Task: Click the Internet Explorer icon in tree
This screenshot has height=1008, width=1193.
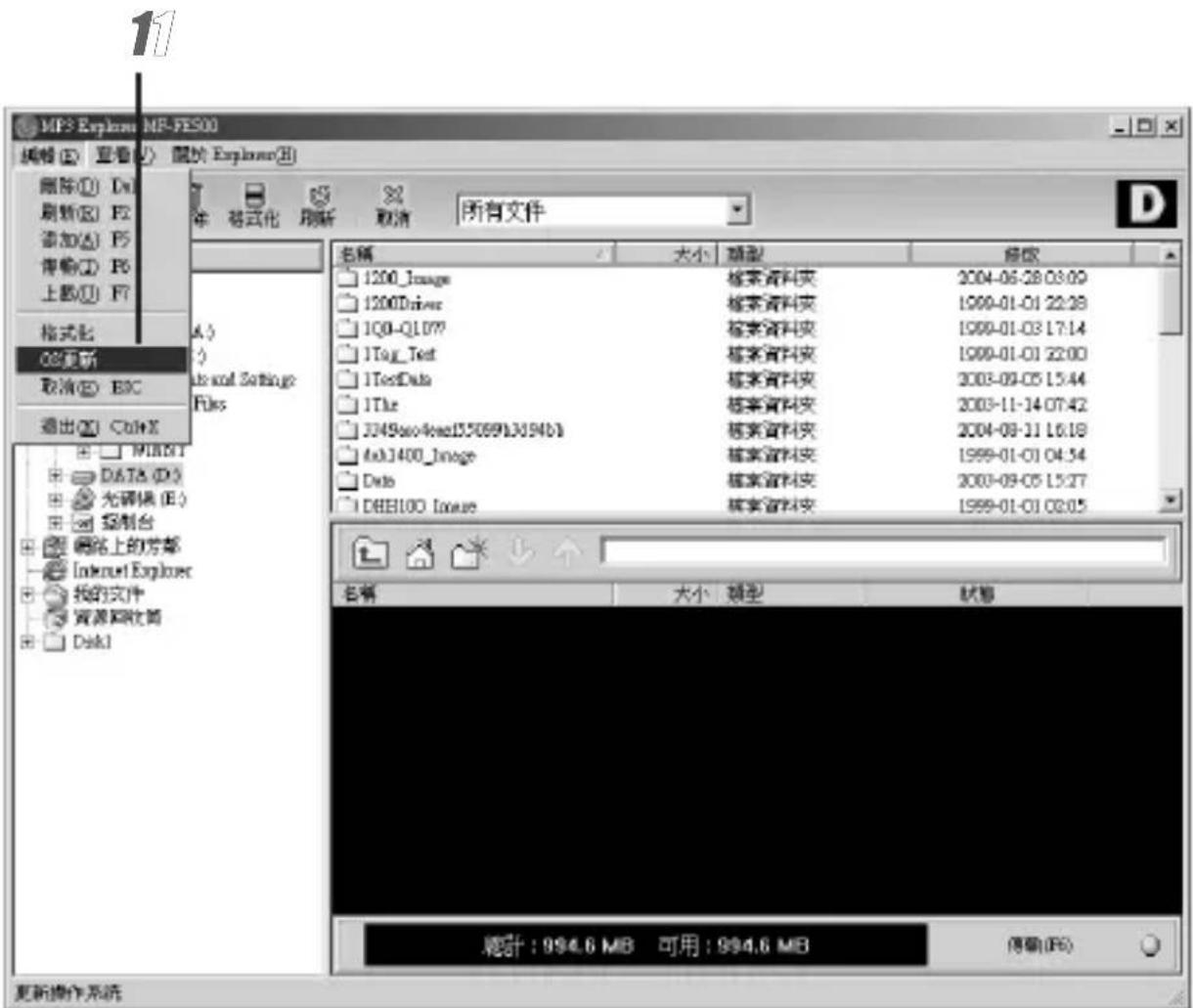Action: tap(57, 571)
